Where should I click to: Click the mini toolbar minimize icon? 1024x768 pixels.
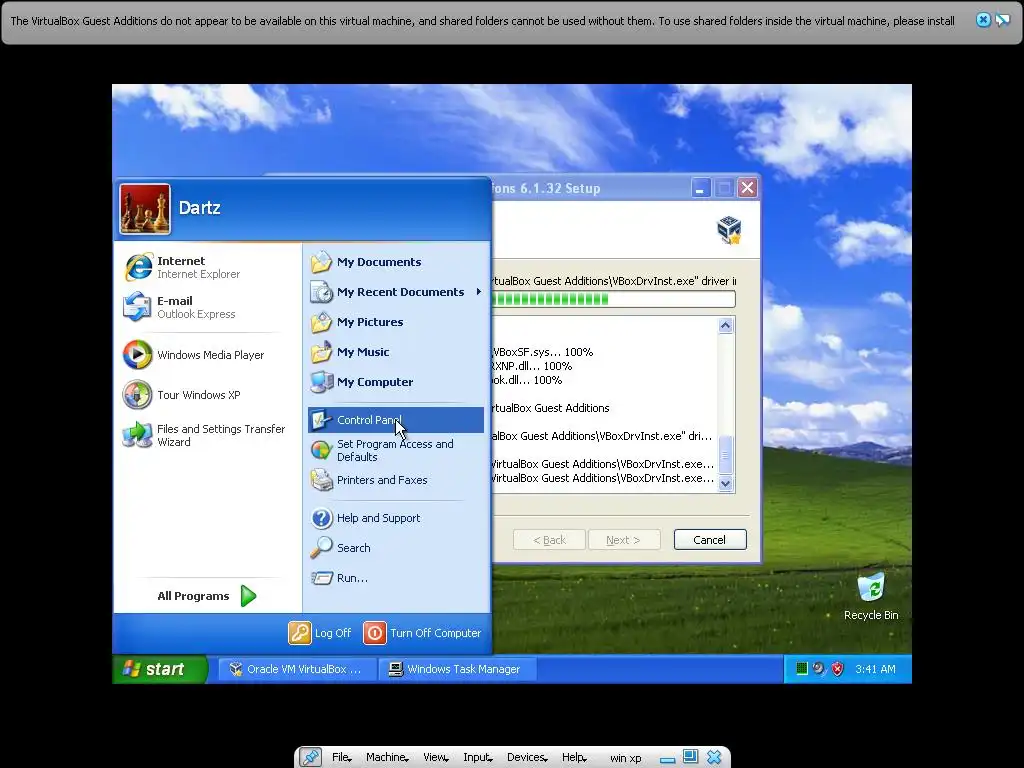click(x=667, y=760)
